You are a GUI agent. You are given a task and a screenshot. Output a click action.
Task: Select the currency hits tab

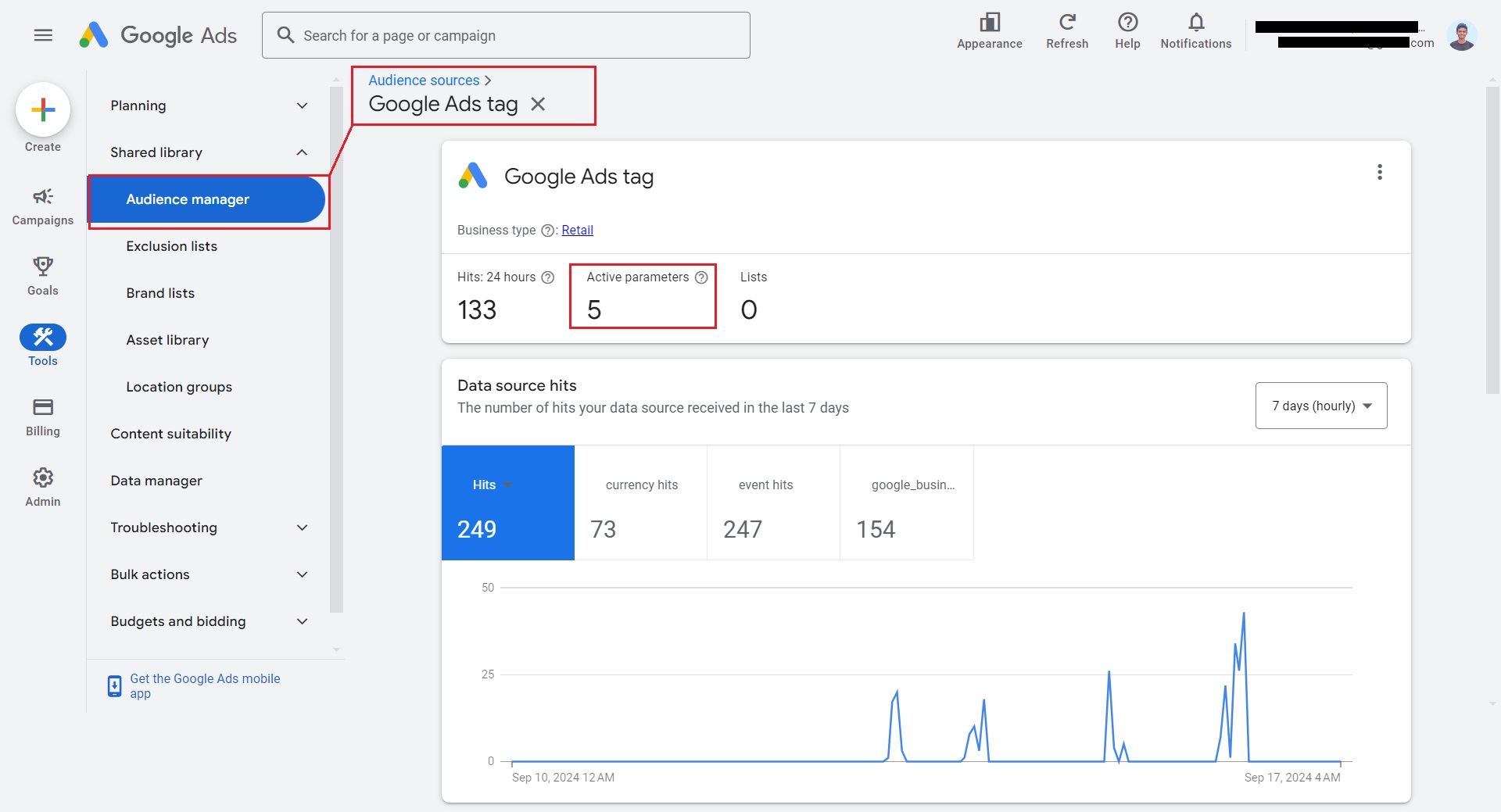(641, 503)
